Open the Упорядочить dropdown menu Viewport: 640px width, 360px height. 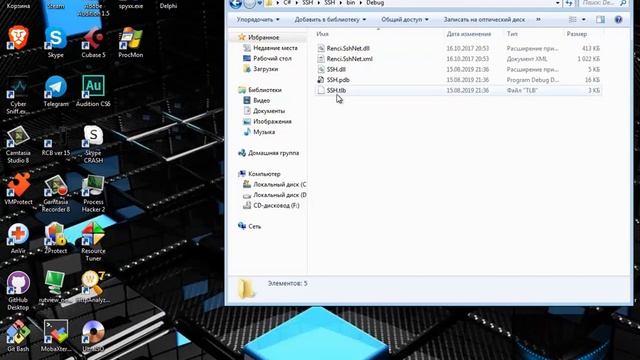tap(258, 20)
